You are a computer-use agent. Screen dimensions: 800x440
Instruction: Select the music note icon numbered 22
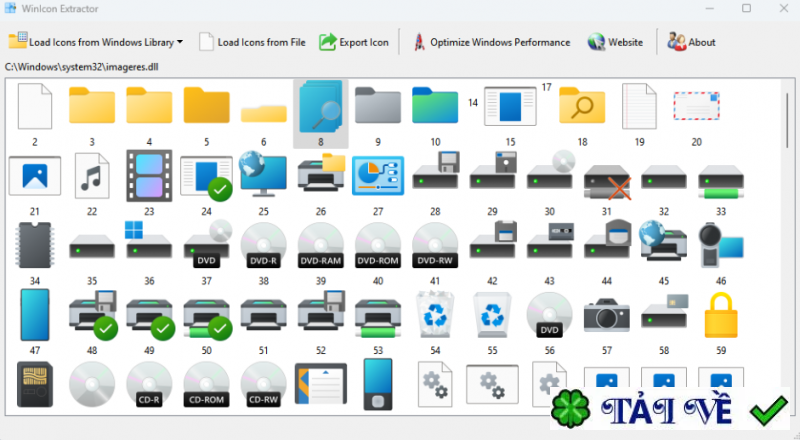pyautogui.click(x=92, y=176)
